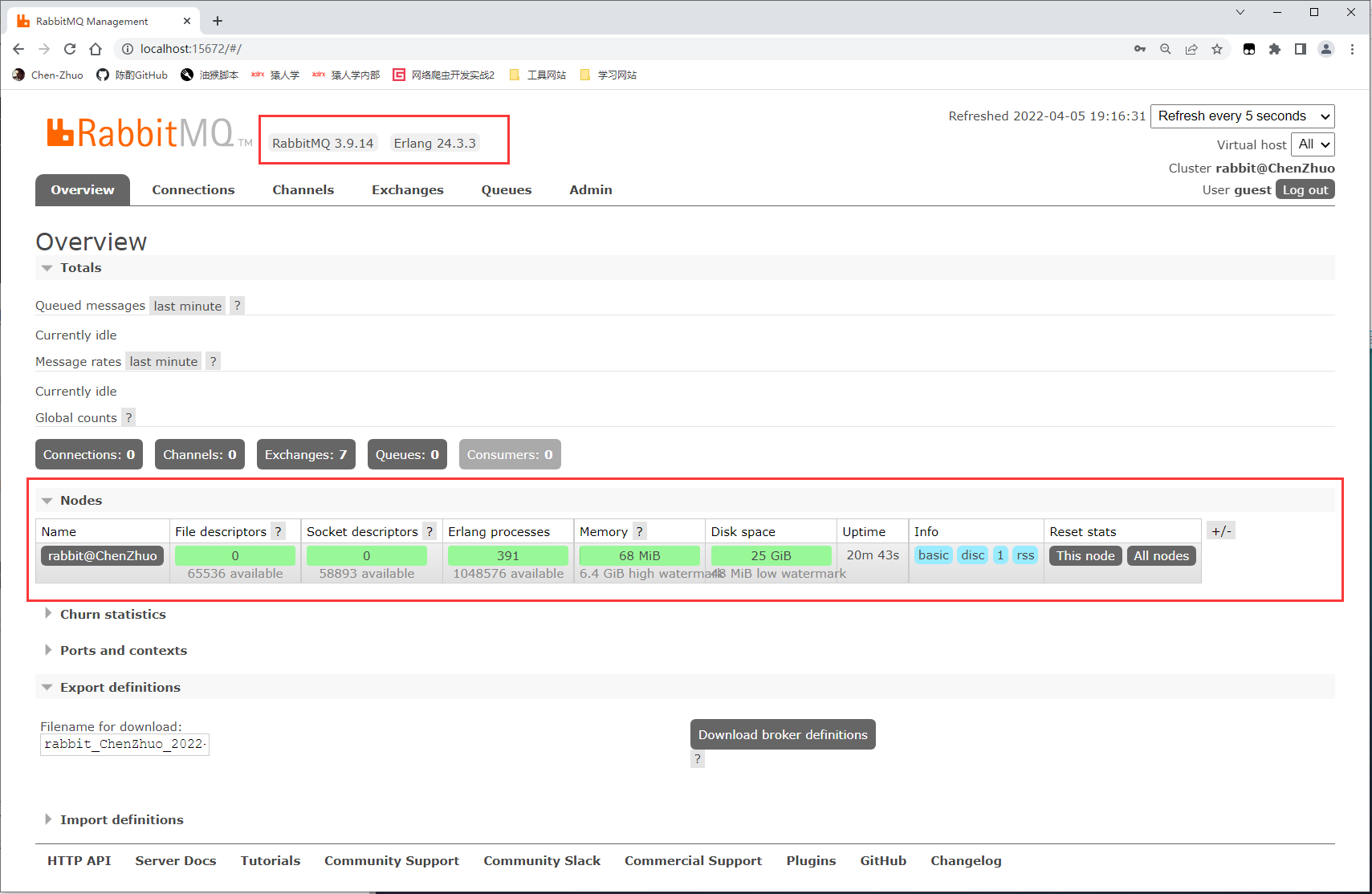The image size is (1372, 894).
Task: Switch to the Exchanges tab
Action: (407, 190)
